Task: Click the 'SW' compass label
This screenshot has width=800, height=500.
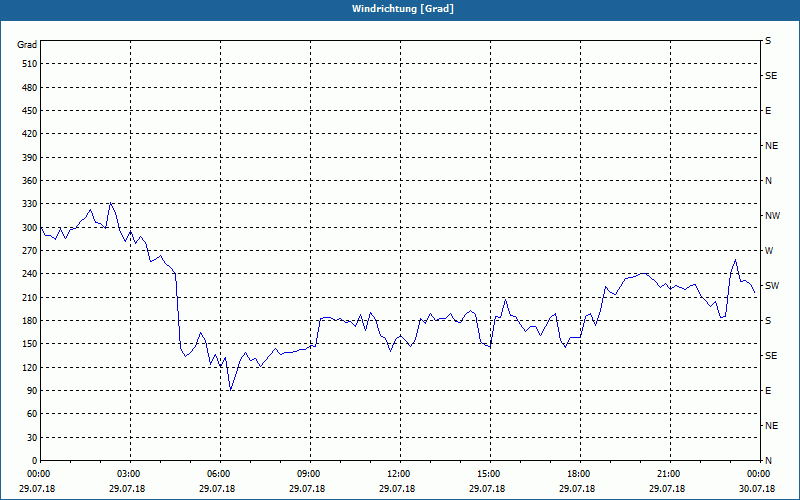Action: 772,286
